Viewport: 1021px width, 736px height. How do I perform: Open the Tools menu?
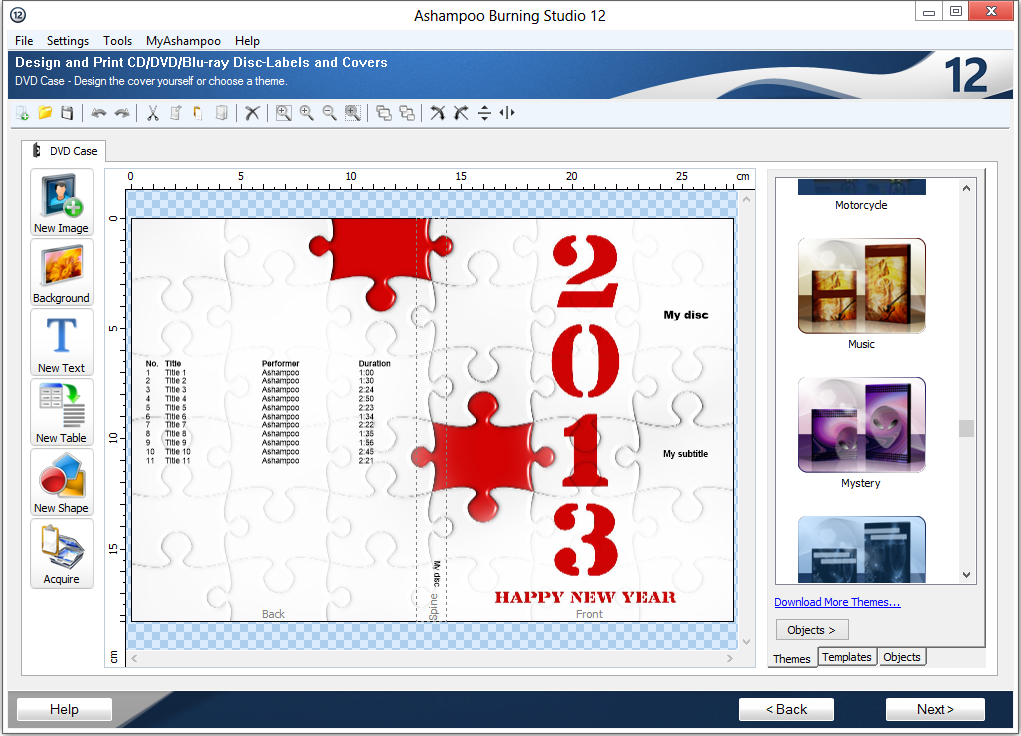[x=117, y=40]
